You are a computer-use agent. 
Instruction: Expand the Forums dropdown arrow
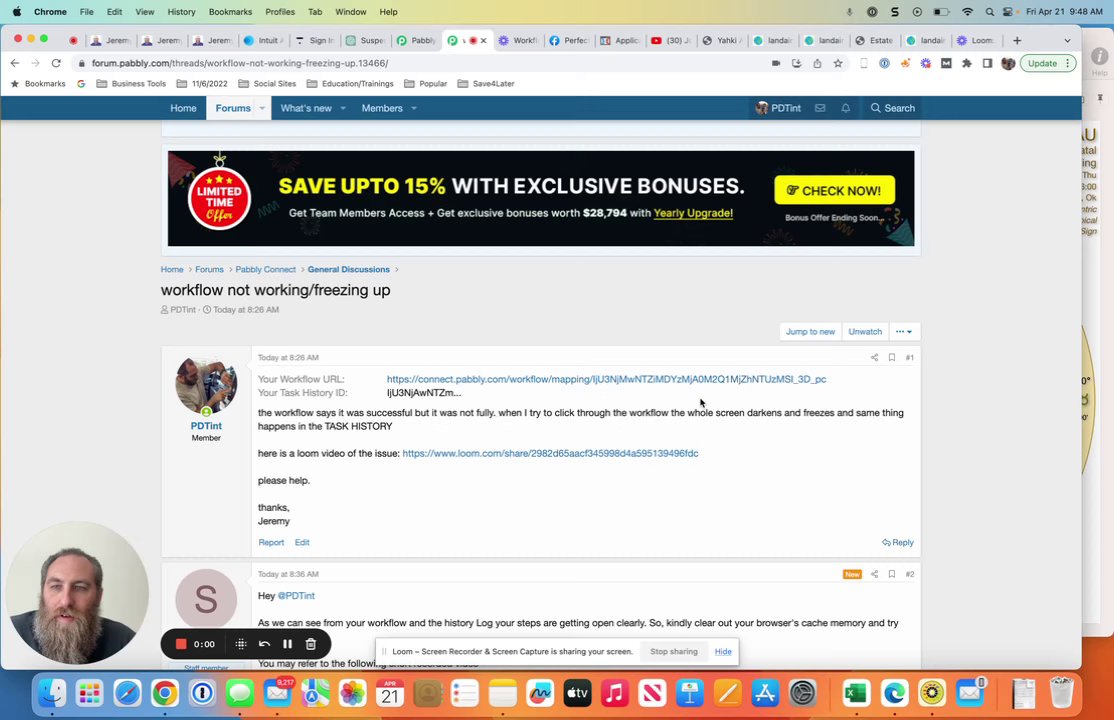(262, 108)
